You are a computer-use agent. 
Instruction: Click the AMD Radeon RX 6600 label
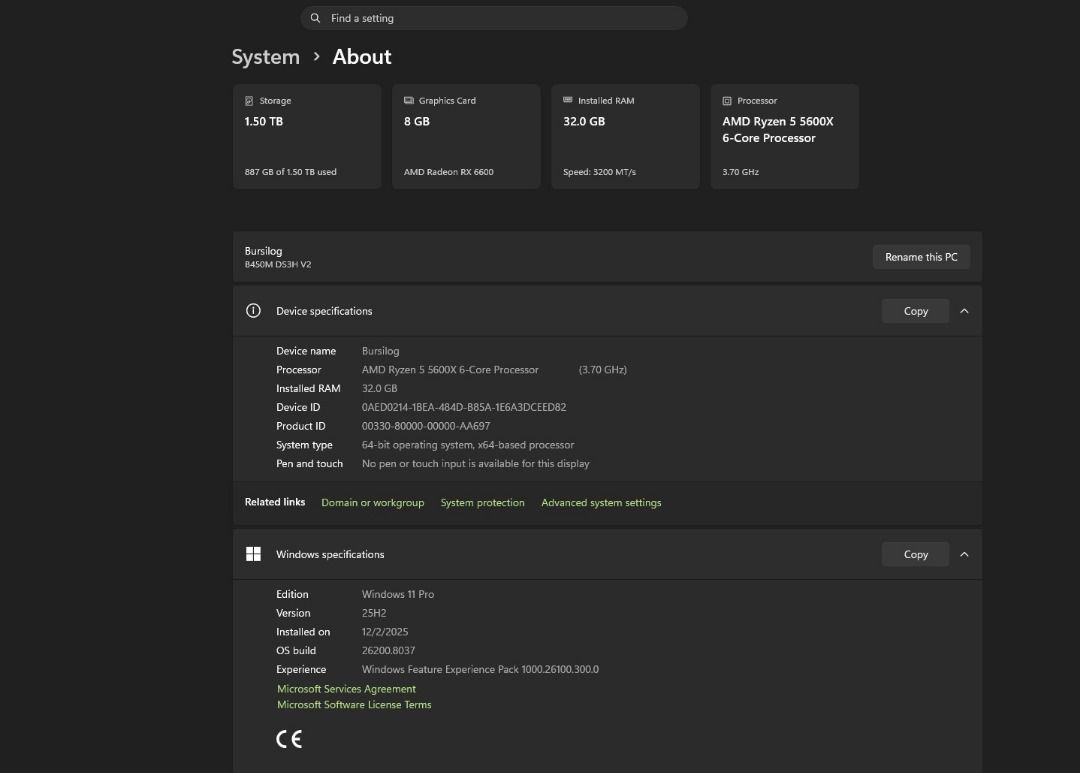coord(448,172)
